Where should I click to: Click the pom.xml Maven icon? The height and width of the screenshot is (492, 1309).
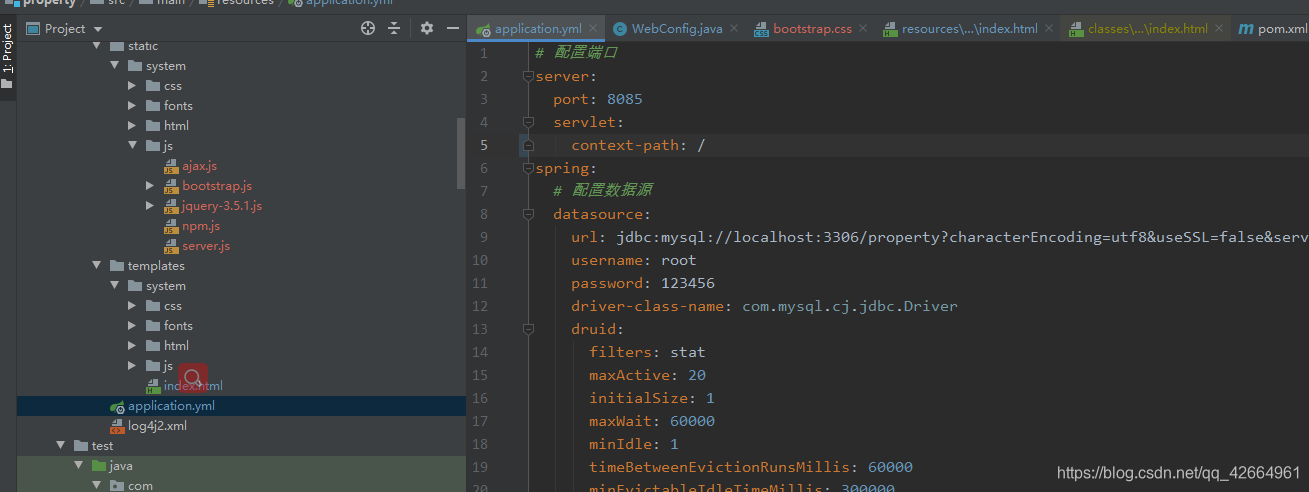click(1246, 29)
